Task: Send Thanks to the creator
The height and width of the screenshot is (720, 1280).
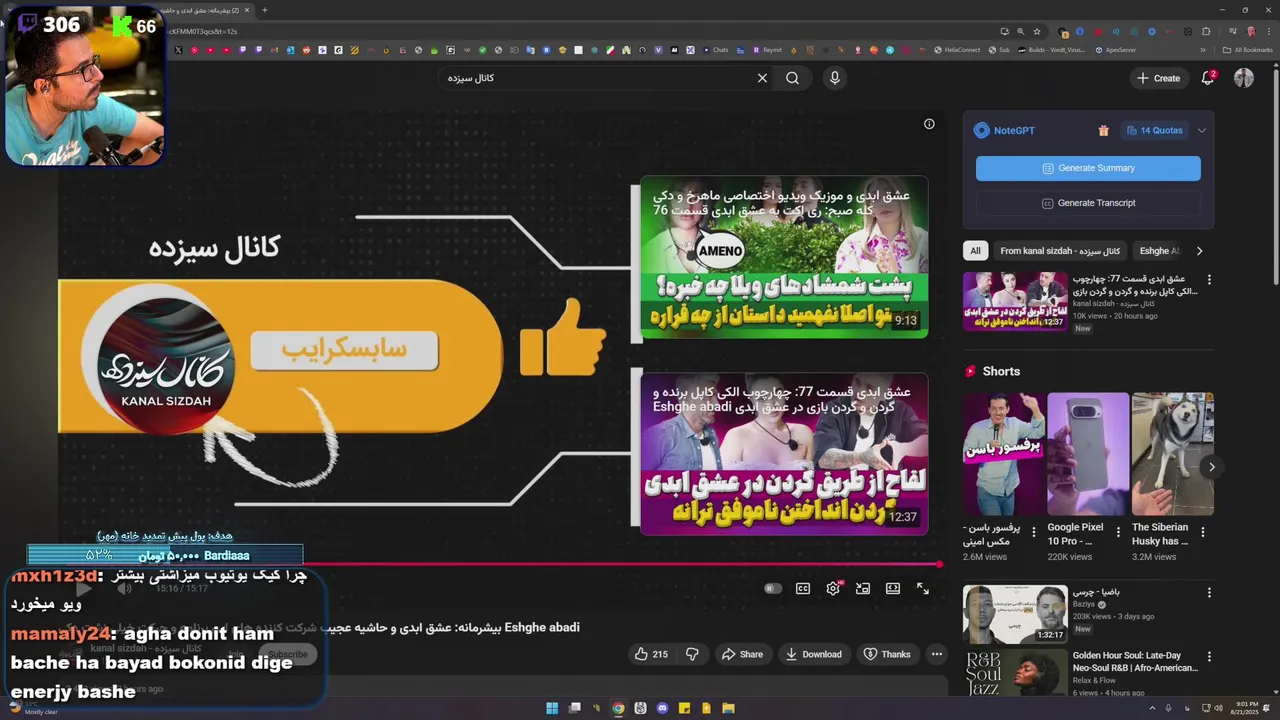Action: [887, 654]
